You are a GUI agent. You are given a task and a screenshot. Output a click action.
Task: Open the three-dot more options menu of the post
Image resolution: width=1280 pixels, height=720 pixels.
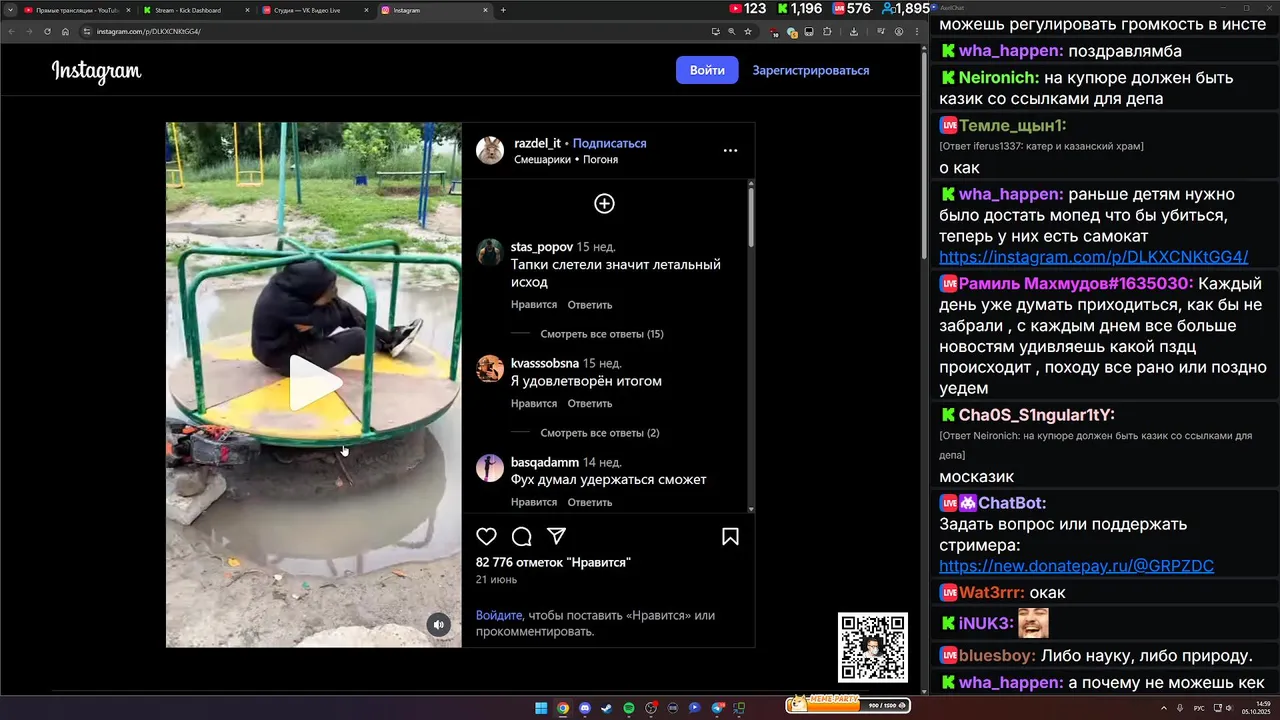(730, 151)
